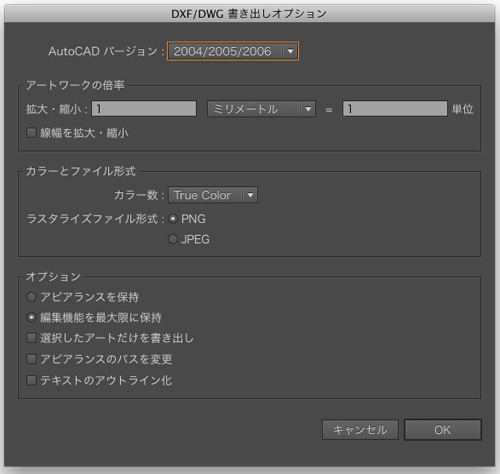Choose アピアランスを保持 option
This screenshot has height=474, width=500.
(x=31, y=297)
